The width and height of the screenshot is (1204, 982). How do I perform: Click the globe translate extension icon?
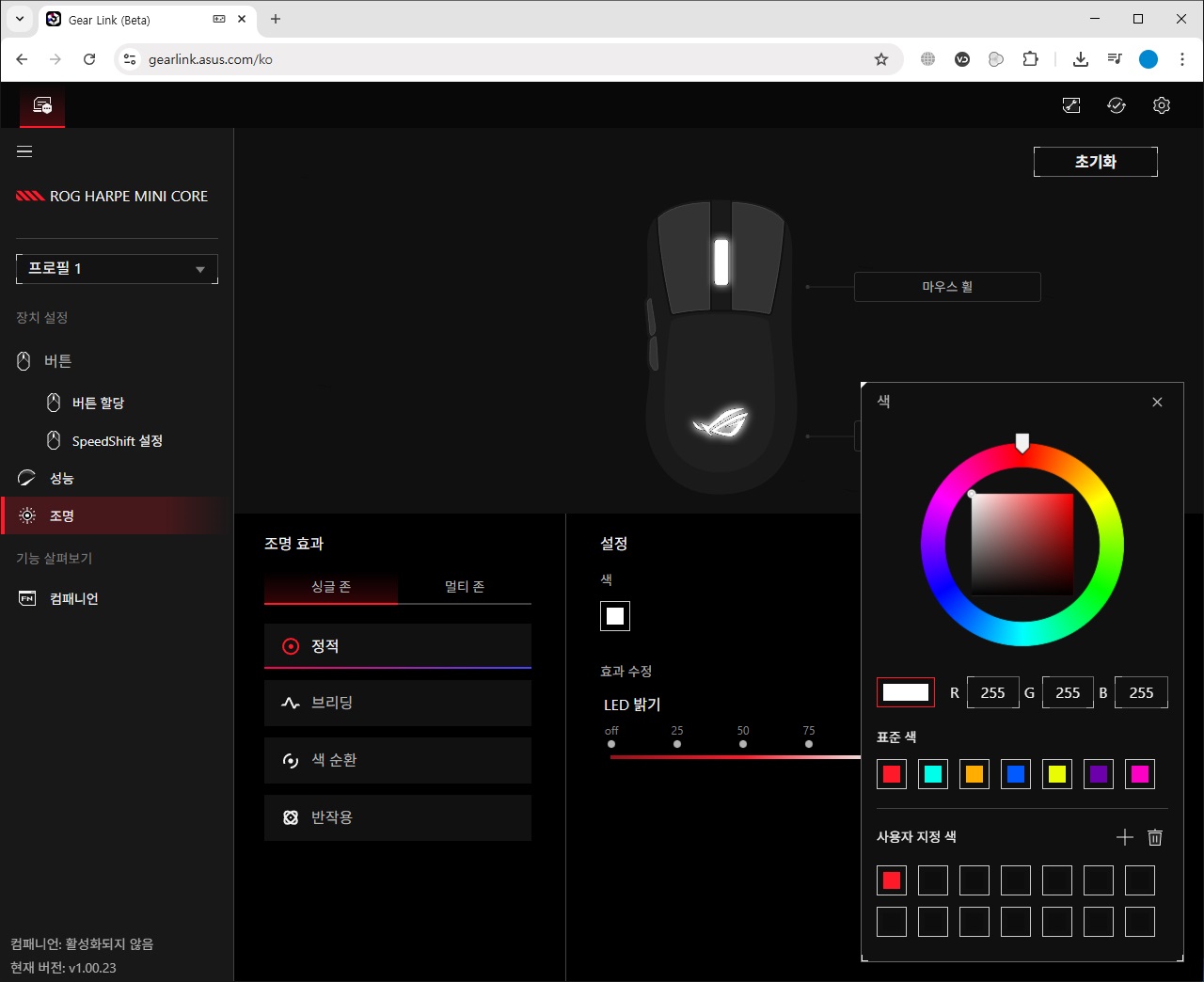pyautogui.click(x=928, y=59)
